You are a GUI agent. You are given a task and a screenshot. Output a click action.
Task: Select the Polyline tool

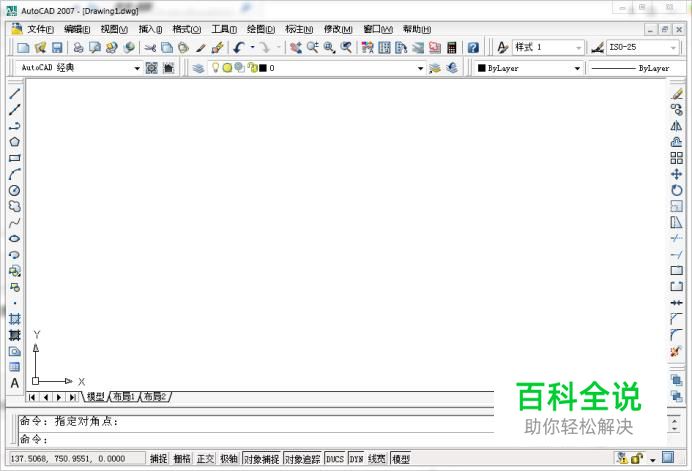coord(15,126)
